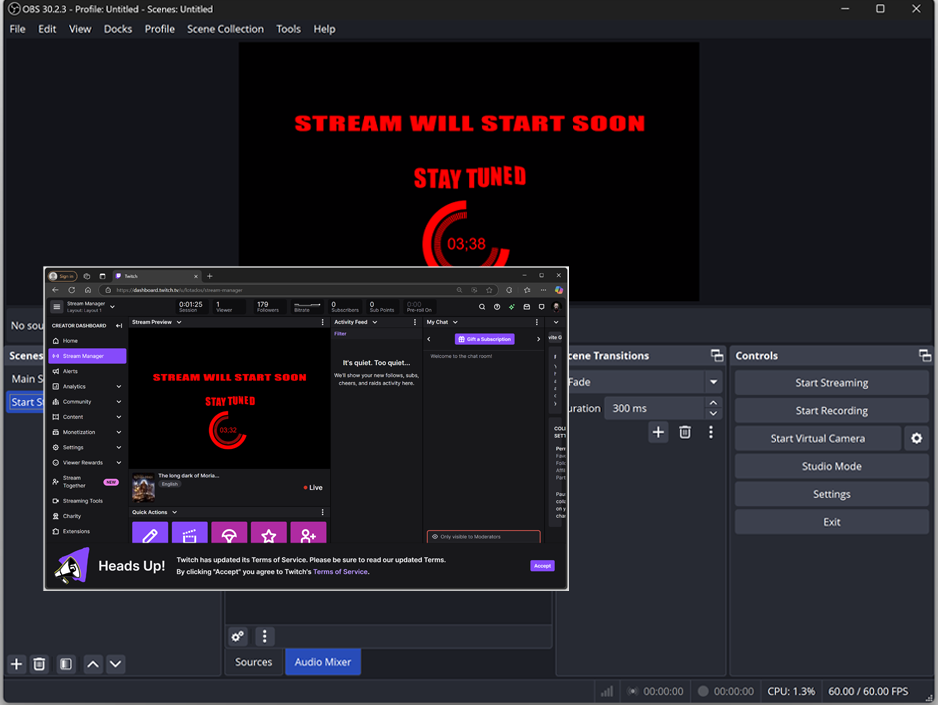The image size is (938, 705).
Task: Open the Scene Collection menu
Action: 225,29
